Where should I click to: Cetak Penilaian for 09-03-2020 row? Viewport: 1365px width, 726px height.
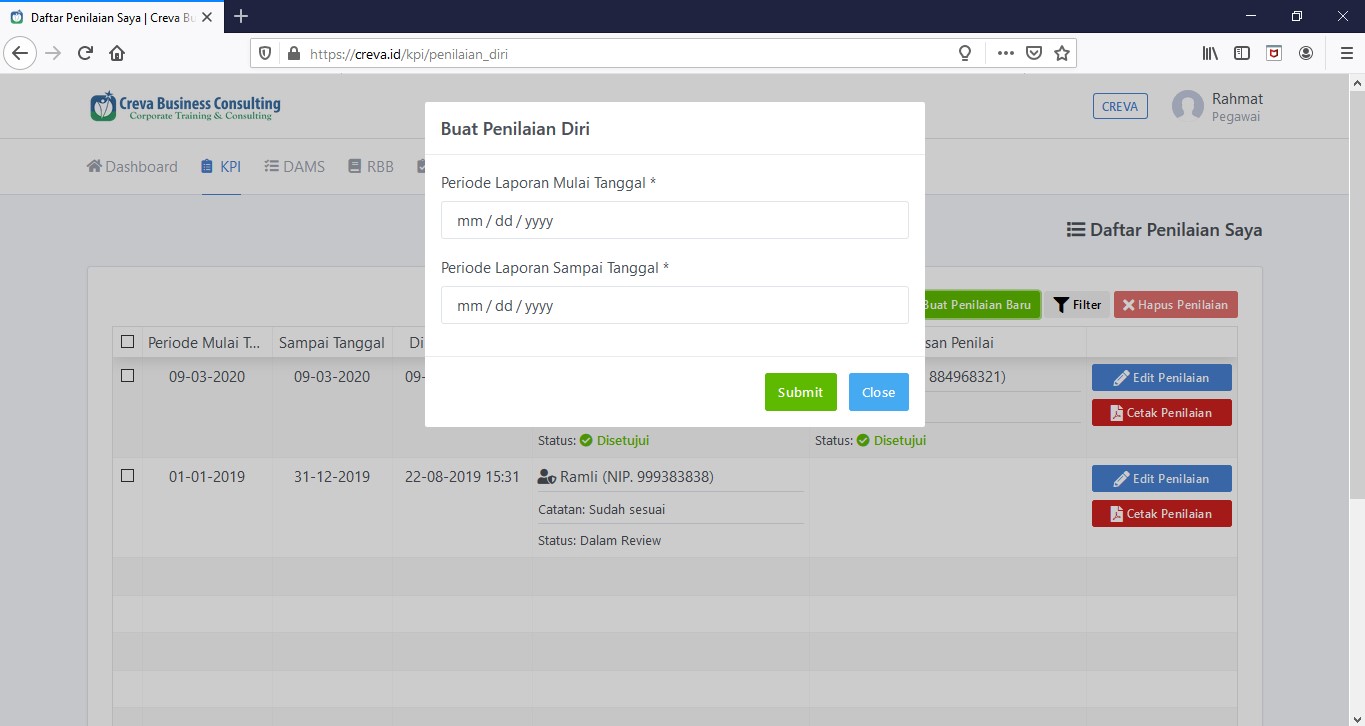1162,413
